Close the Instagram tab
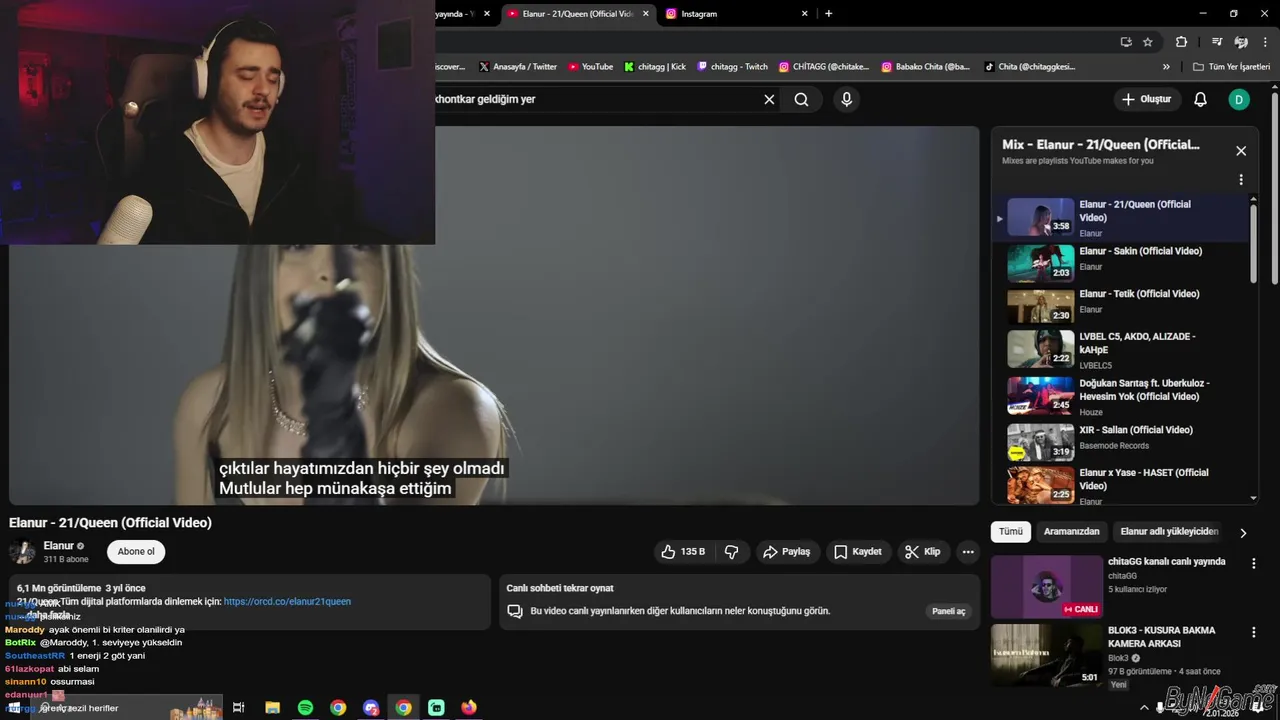This screenshot has height=720, width=1280. [805, 14]
